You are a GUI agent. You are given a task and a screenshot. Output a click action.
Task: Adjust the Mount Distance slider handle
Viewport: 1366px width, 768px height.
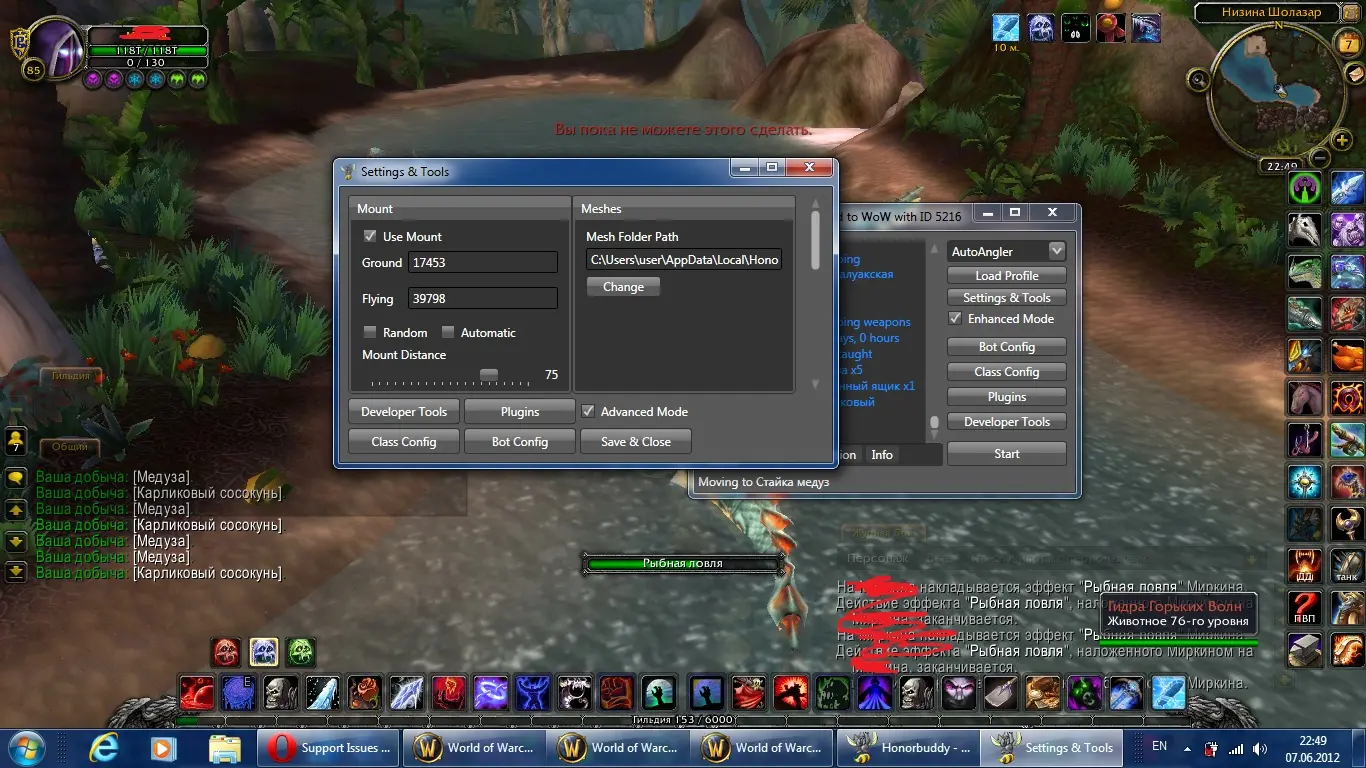click(488, 375)
